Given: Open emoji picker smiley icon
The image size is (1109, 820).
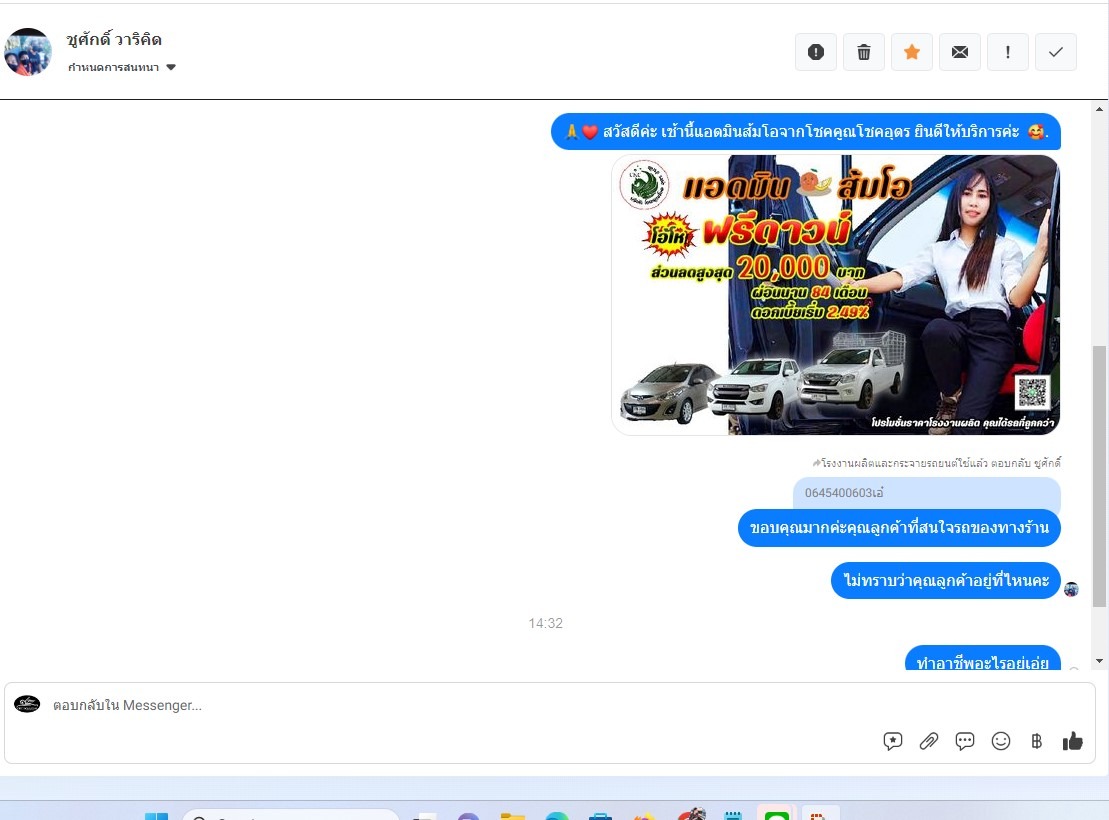Looking at the screenshot, I should pyautogui.click(x=1001, y=741).
